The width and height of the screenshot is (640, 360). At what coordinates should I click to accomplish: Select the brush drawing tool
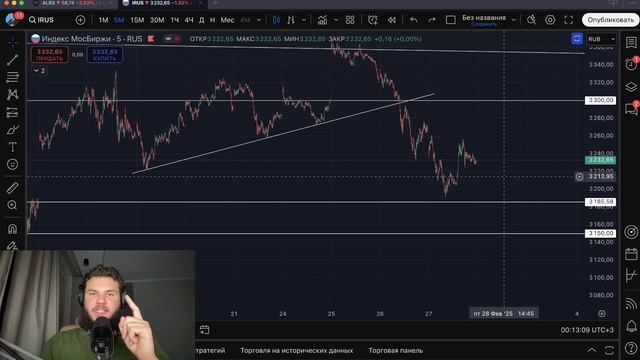(12, 130)
